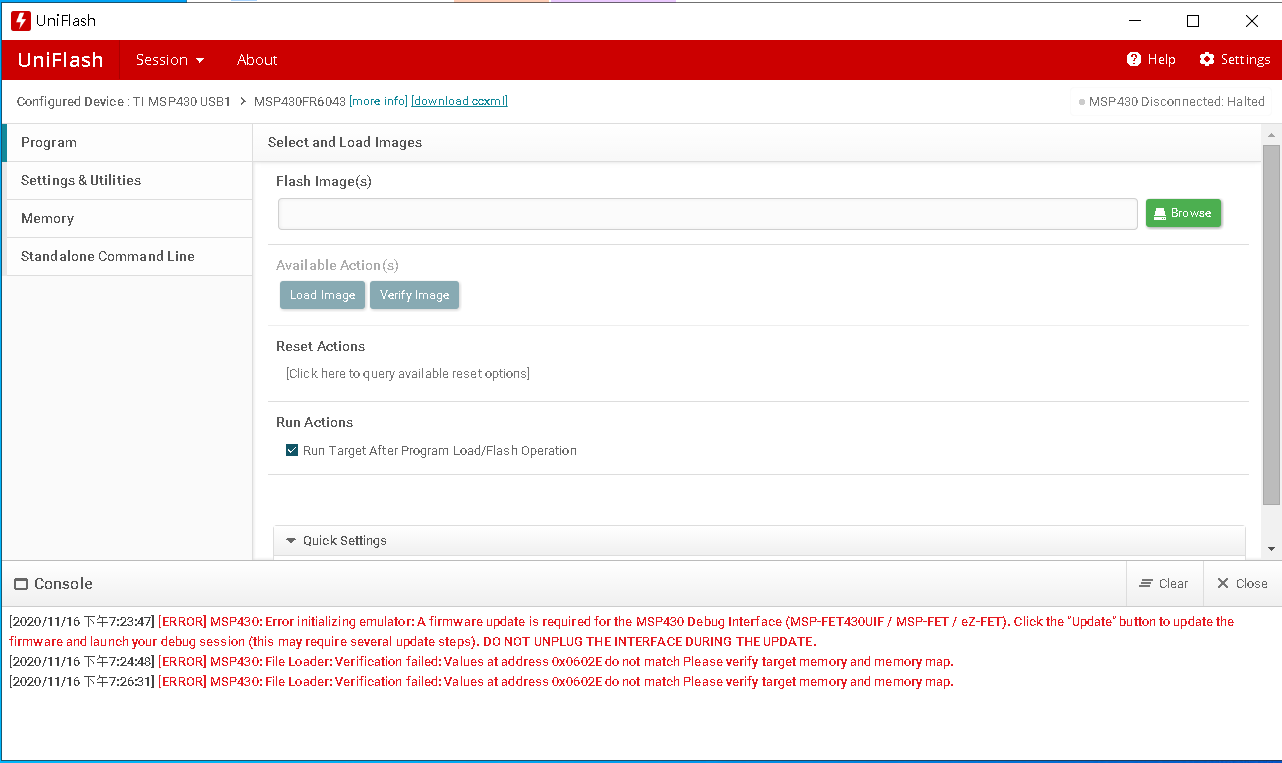Click the Reset Actions heading
Viewport: 1282px width, 763px height.
321,346
